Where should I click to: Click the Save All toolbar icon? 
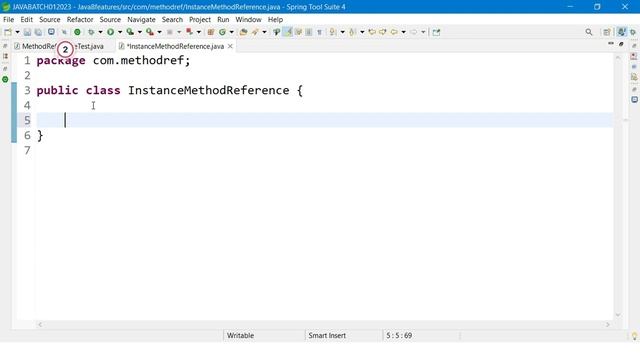click(x=38, y=32)
